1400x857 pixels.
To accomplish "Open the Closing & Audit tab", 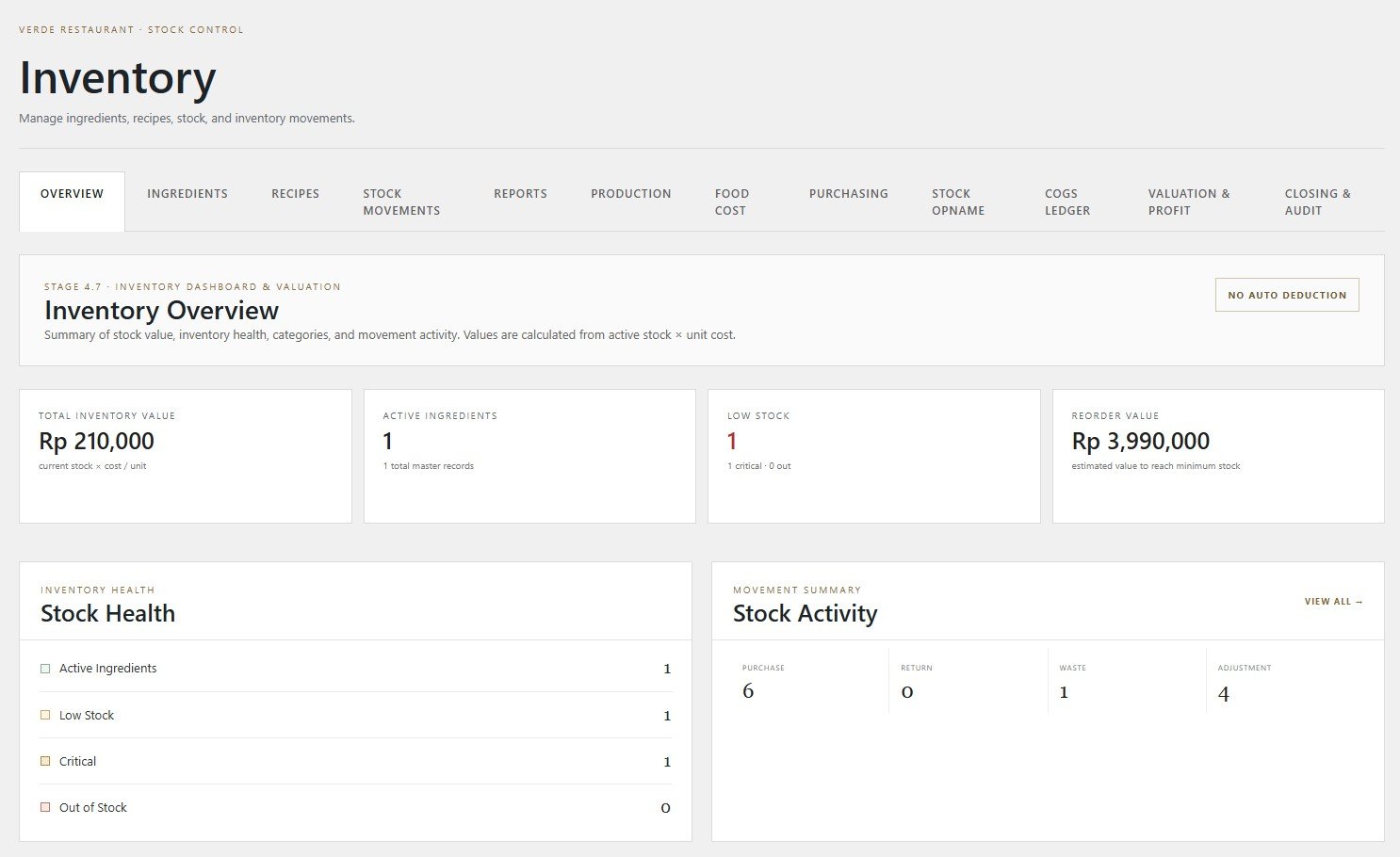I will click(1318, 202).
